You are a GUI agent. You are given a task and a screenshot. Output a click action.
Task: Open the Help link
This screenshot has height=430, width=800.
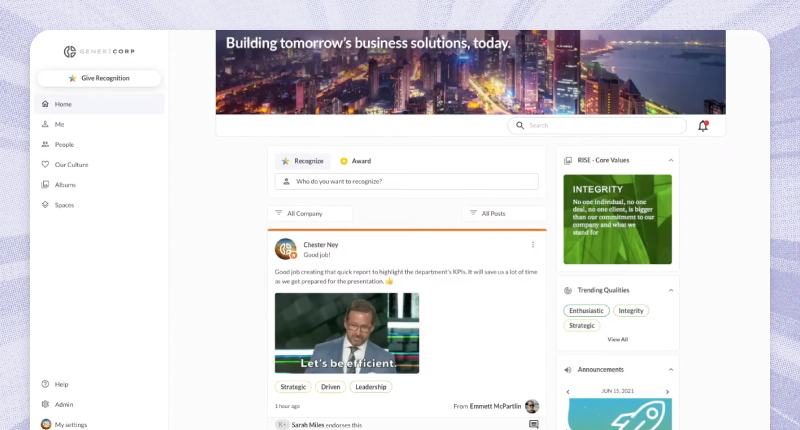coord(61,384)
